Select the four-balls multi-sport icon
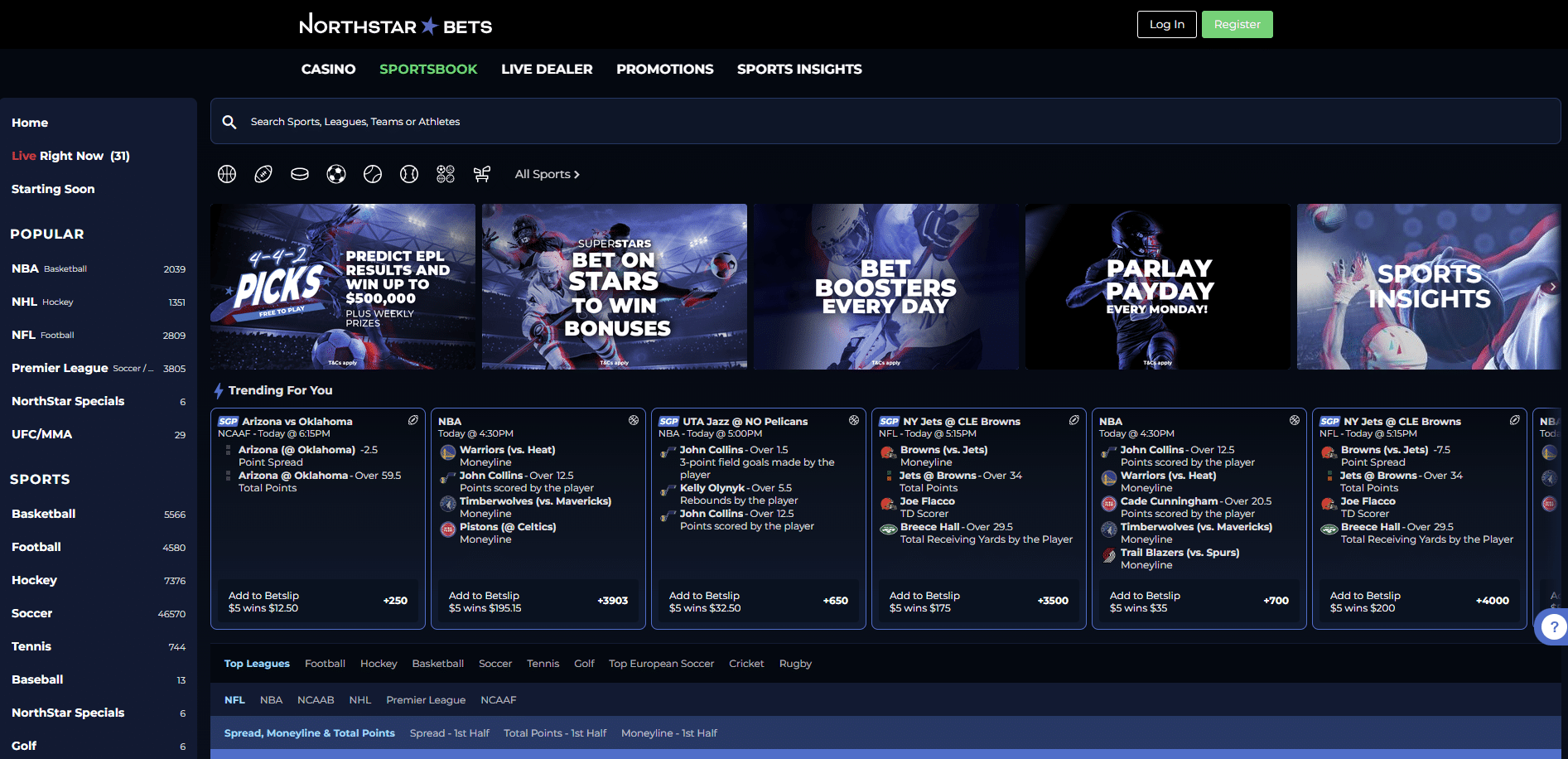The width and height of the screenshot is (1568, 759). pos(446,174)
